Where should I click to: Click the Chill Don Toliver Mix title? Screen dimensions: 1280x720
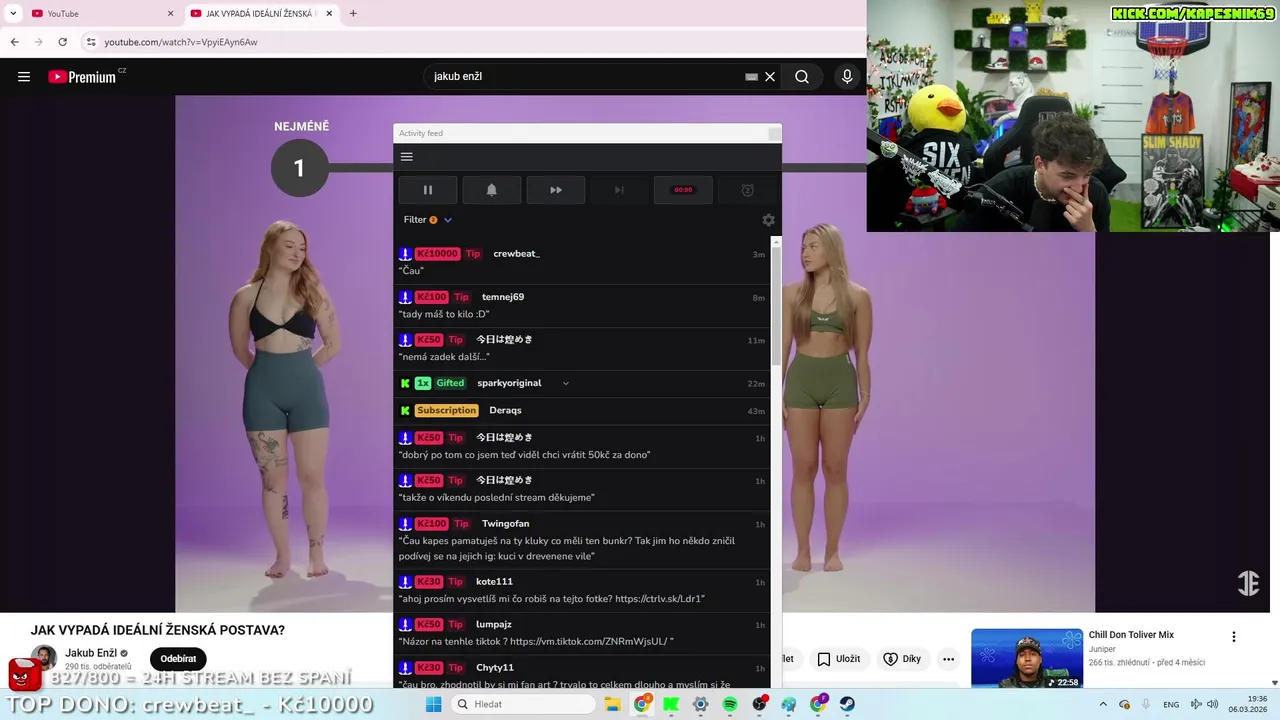pyautogui.click(x=1131, y=635)
